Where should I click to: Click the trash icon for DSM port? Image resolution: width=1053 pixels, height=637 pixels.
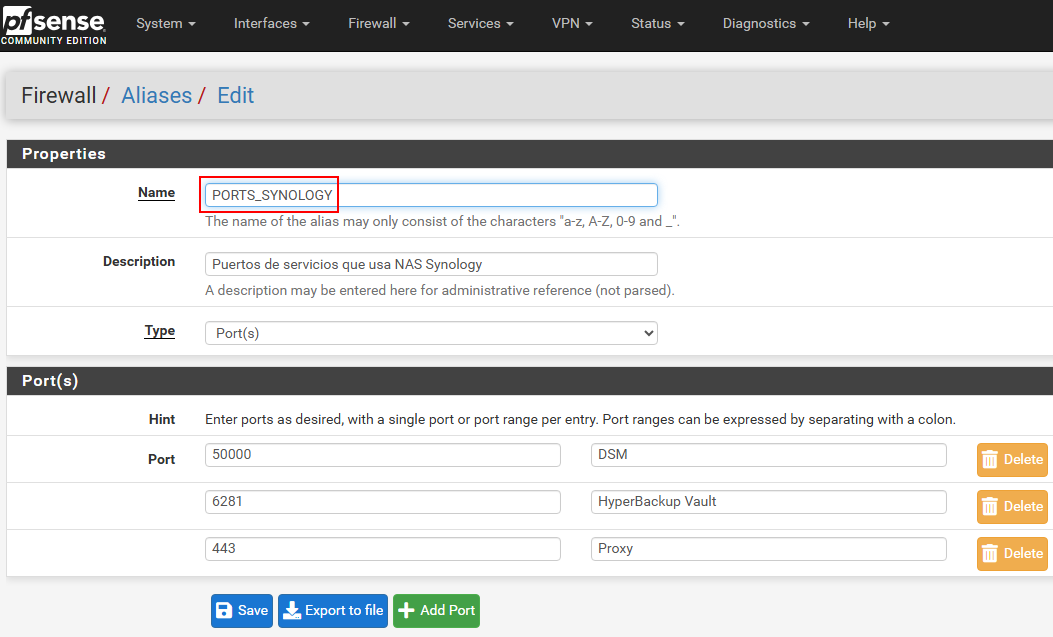click(990, 460)
